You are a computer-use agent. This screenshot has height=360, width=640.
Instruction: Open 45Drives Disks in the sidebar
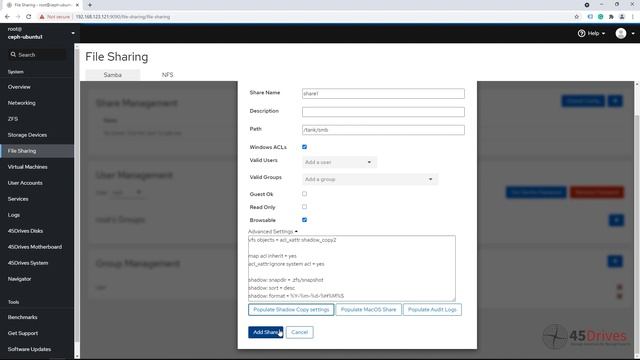(x=25, y=231)
